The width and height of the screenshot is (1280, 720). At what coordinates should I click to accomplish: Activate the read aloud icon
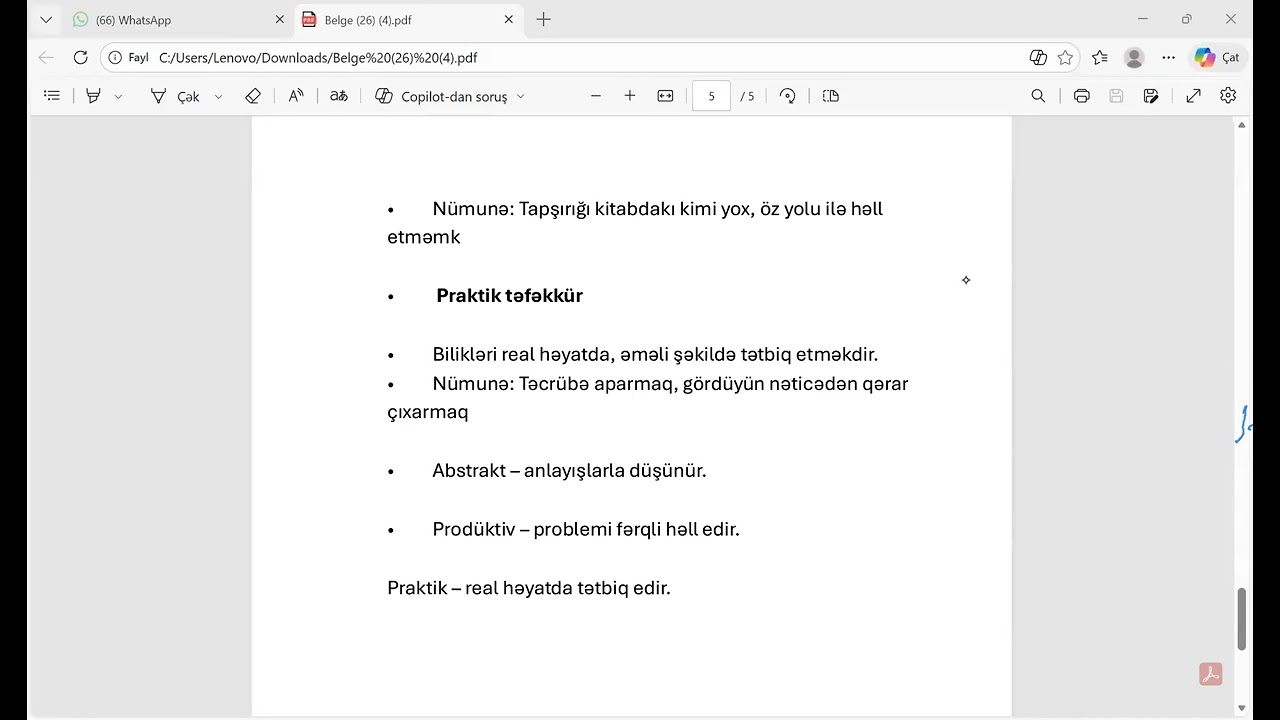(x=296, y=96)
